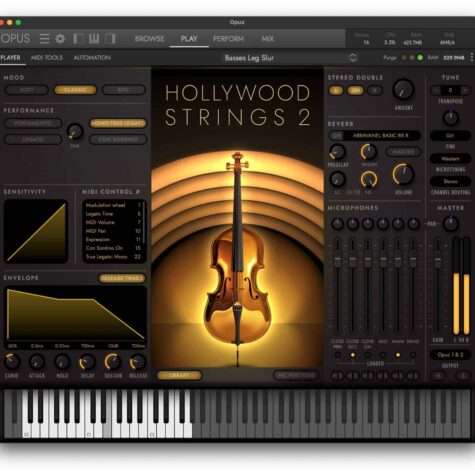Click the Envelope Attack knob

tap(37, 362)
